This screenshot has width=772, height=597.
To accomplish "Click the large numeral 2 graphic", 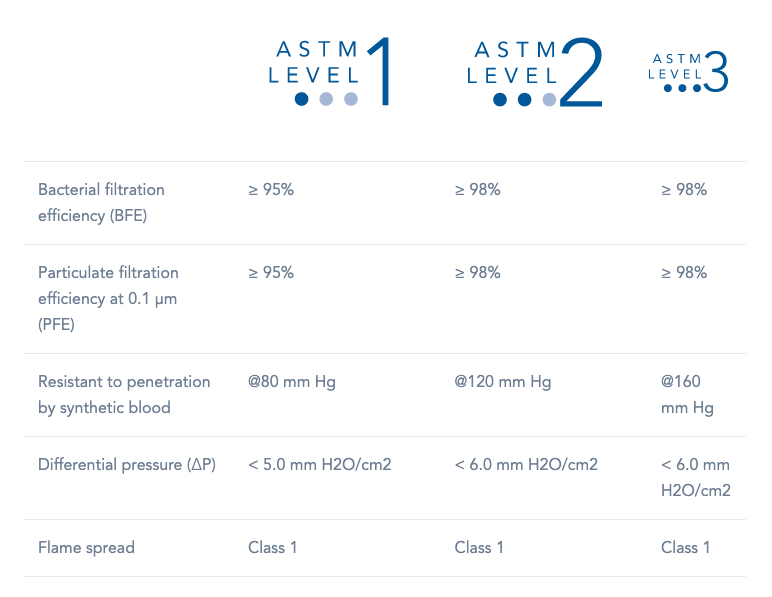I will click(581, 72).
